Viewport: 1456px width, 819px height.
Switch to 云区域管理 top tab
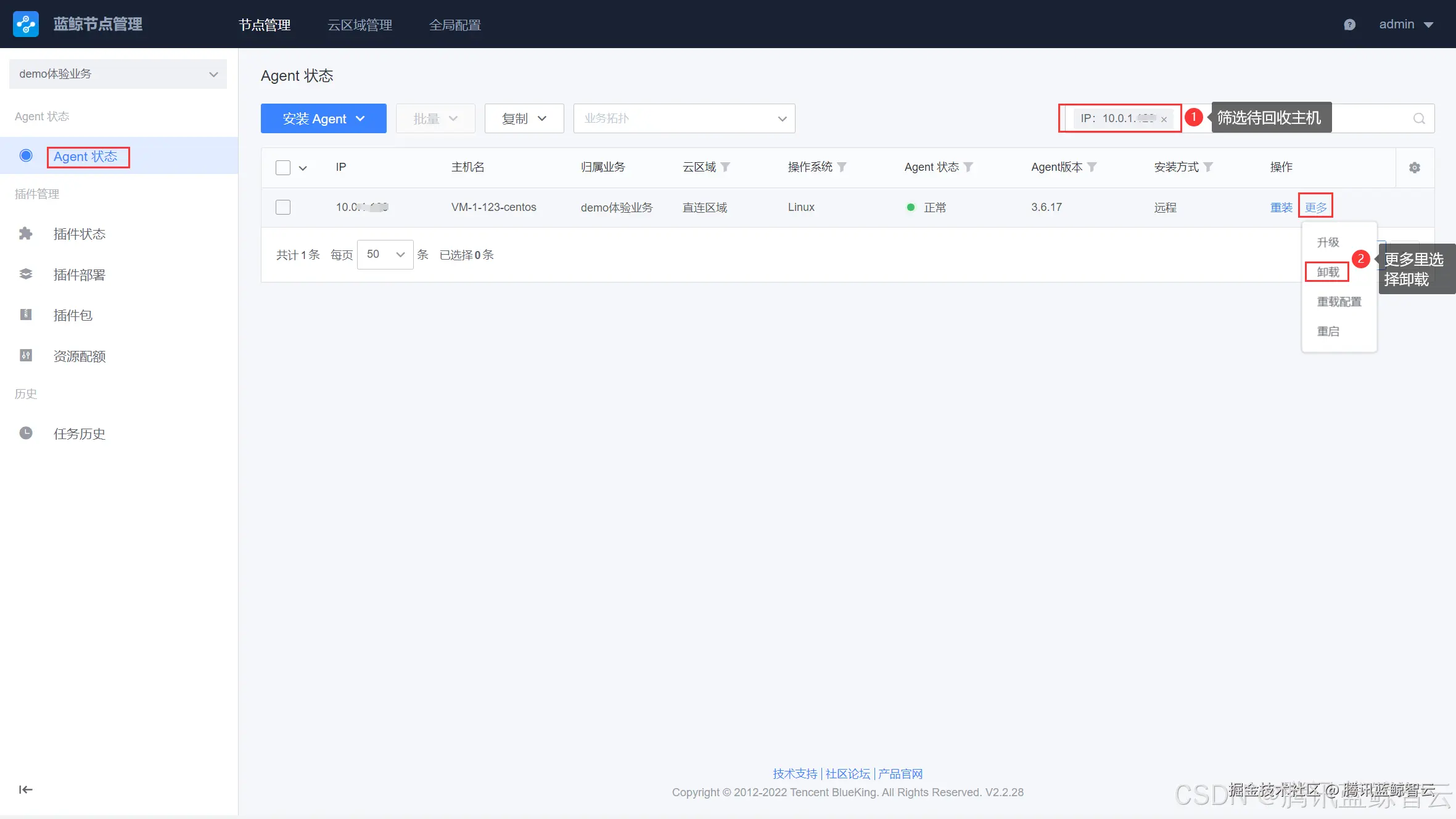click(x=360, y=25)
